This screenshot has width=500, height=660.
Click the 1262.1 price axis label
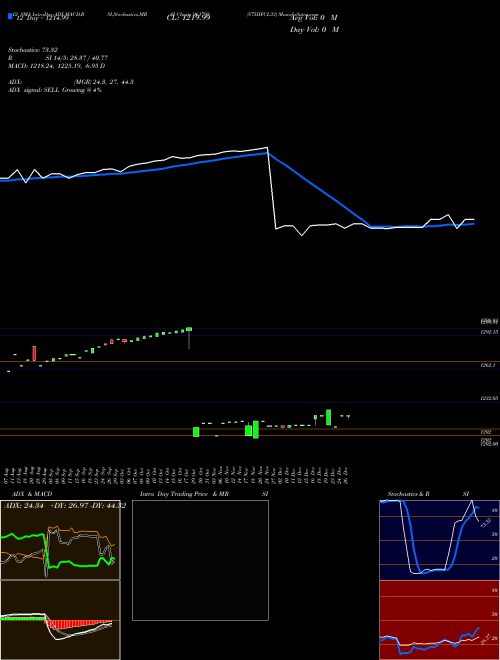(x=488, y=365)
